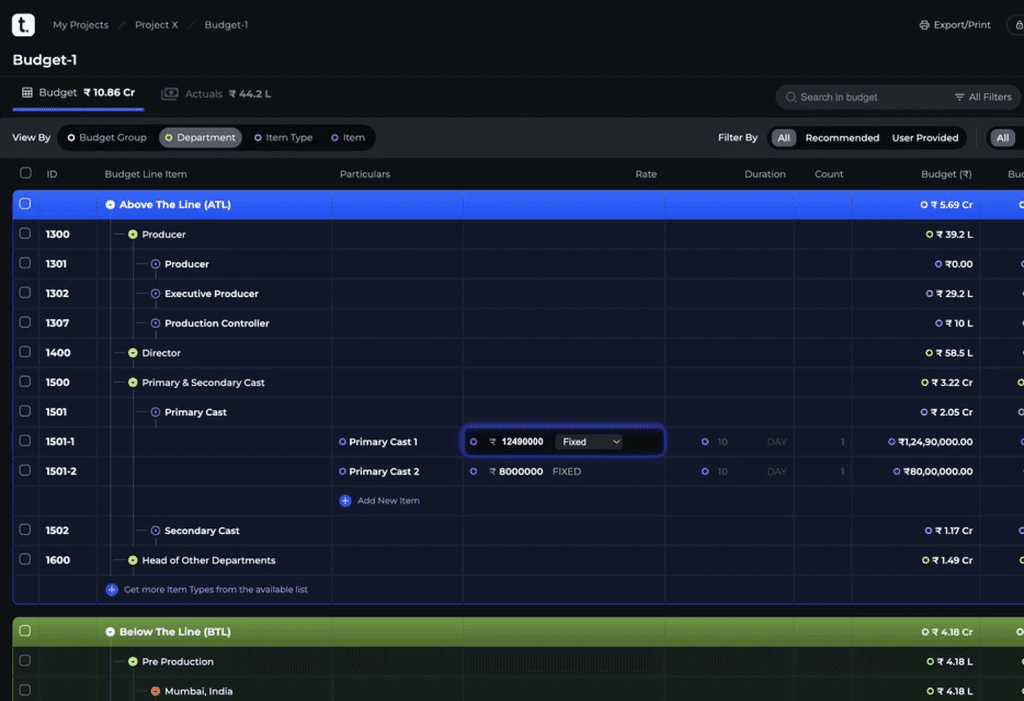
Task: Open My Projects from the breadcrumb
Action: 80,24
